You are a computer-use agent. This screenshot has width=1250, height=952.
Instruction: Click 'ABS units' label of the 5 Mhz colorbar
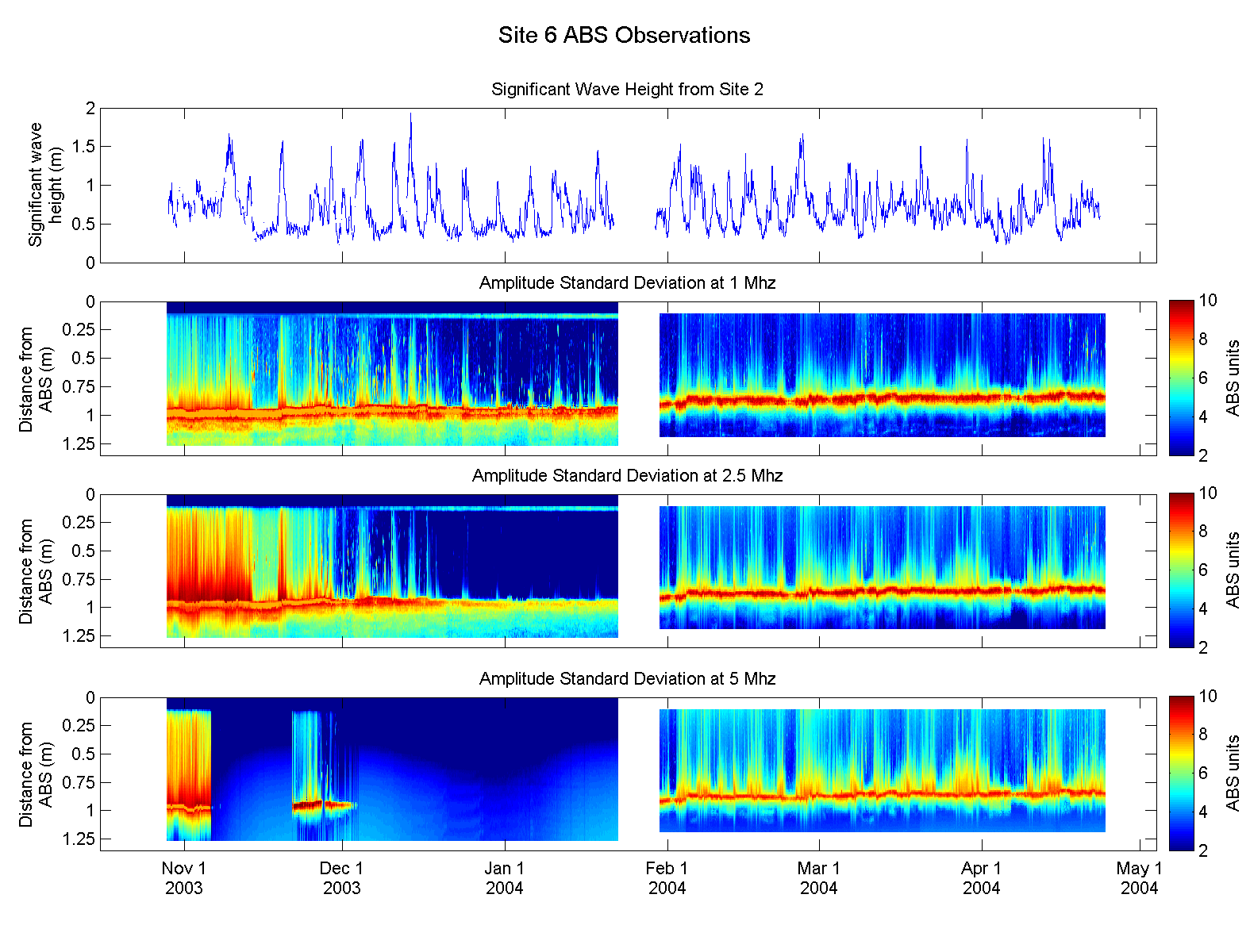point(1233,773)
